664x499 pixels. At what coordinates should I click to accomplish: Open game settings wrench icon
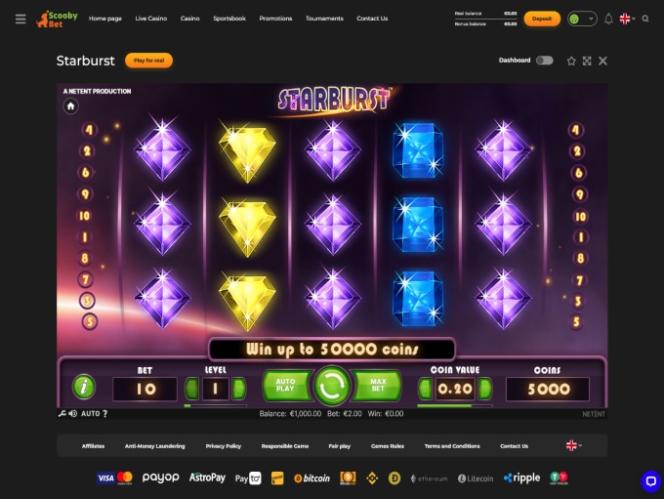coord(62,413)
